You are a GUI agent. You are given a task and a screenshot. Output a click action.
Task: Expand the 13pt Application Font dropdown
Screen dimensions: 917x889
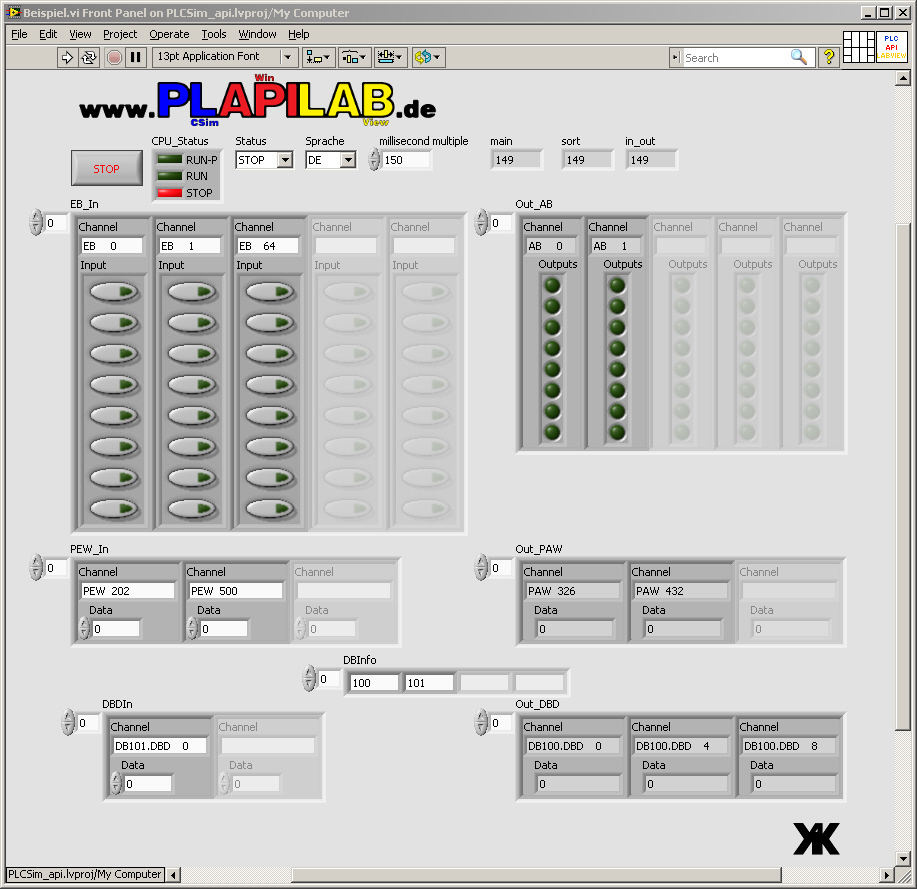click(x=289, y=57)
